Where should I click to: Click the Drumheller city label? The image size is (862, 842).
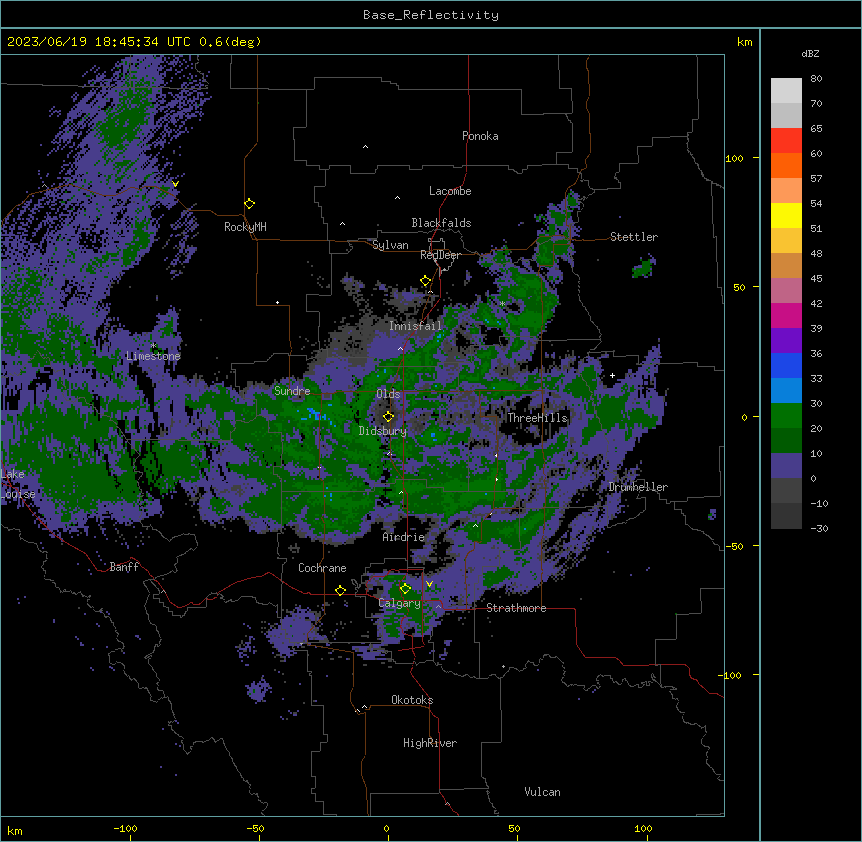pyautogui.click(x=638, y=487)
